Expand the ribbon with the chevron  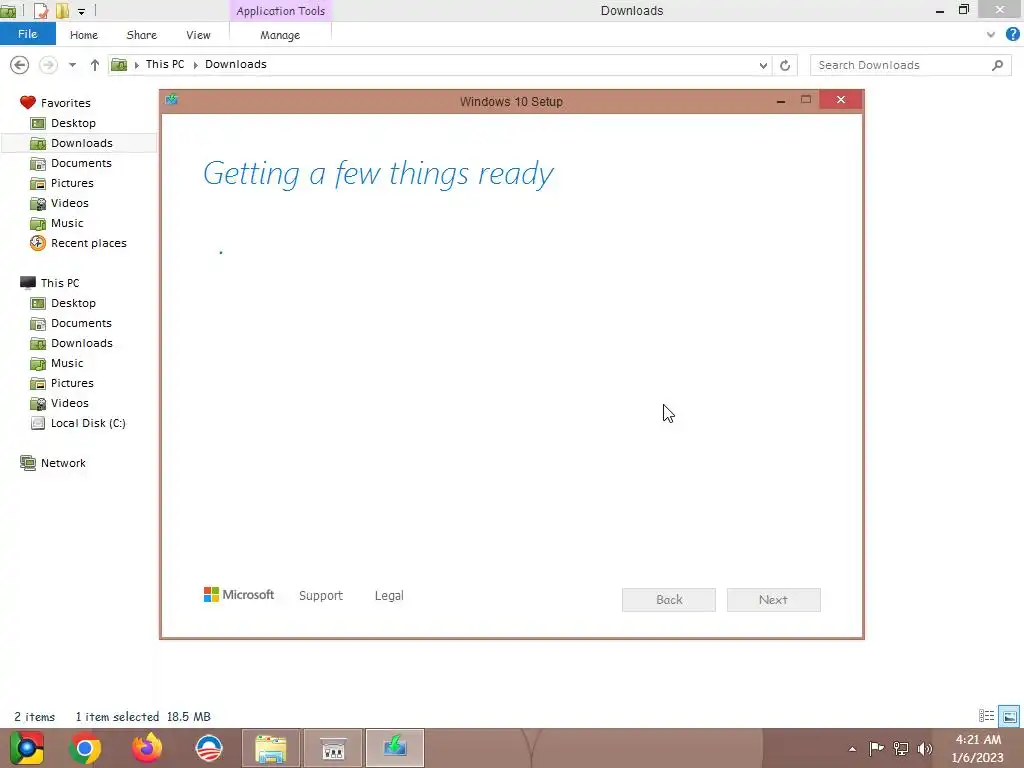991,35
